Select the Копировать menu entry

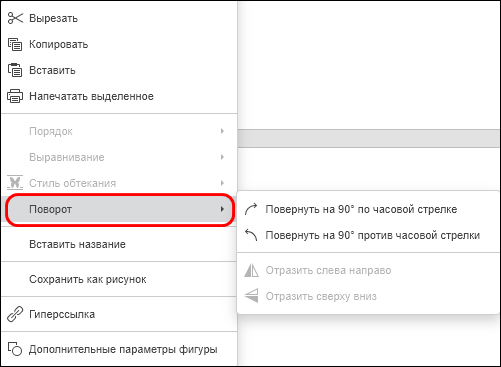[119, 44]
